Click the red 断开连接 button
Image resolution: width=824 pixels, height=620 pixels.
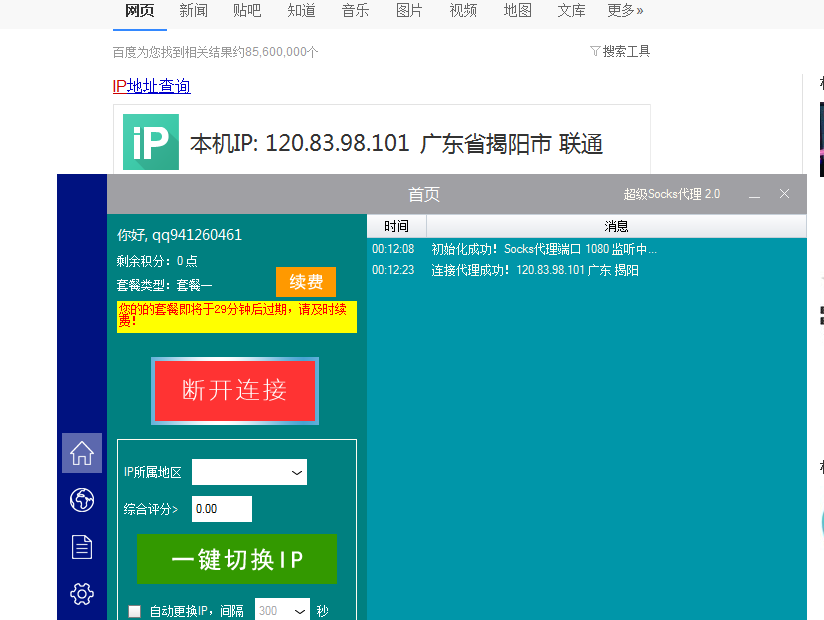point(235,390)
